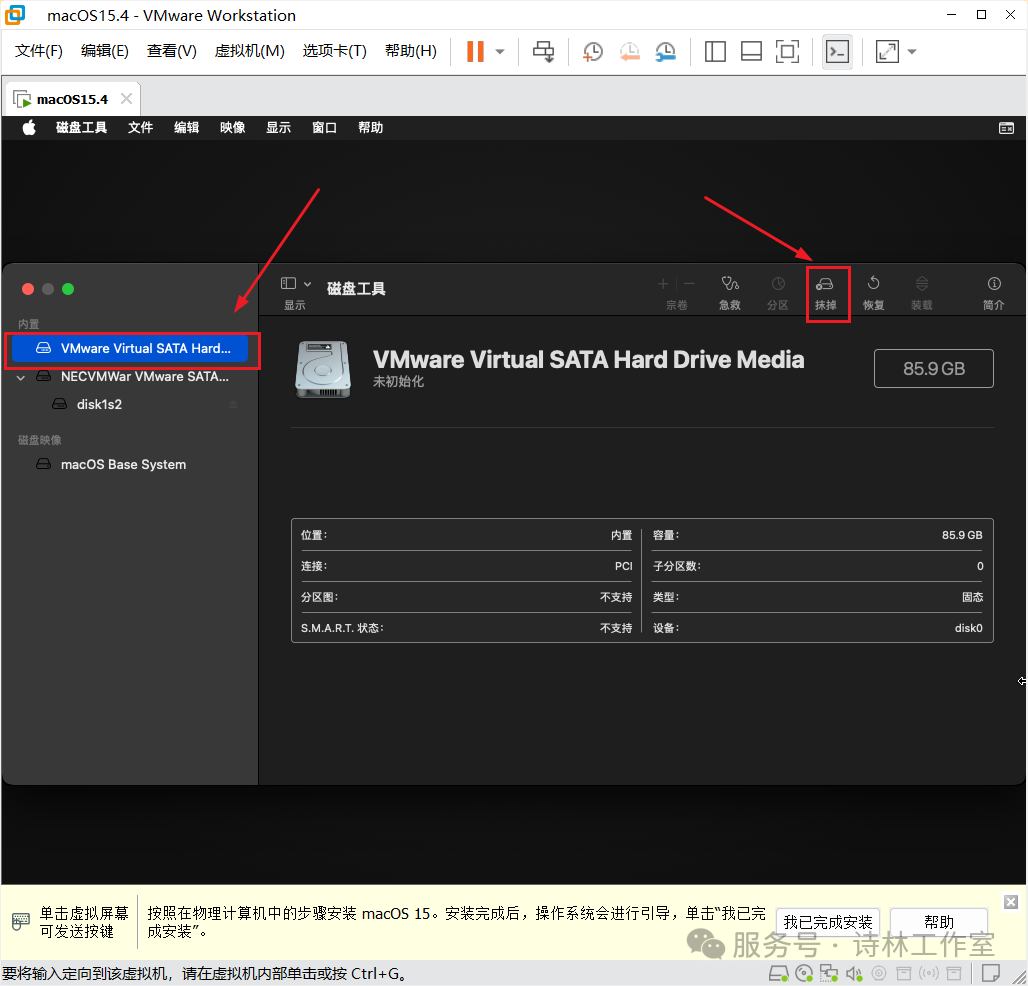Click Send Ctrl+Alt+Del toolbar icon
1028x986 pixels.
point(543,52)
